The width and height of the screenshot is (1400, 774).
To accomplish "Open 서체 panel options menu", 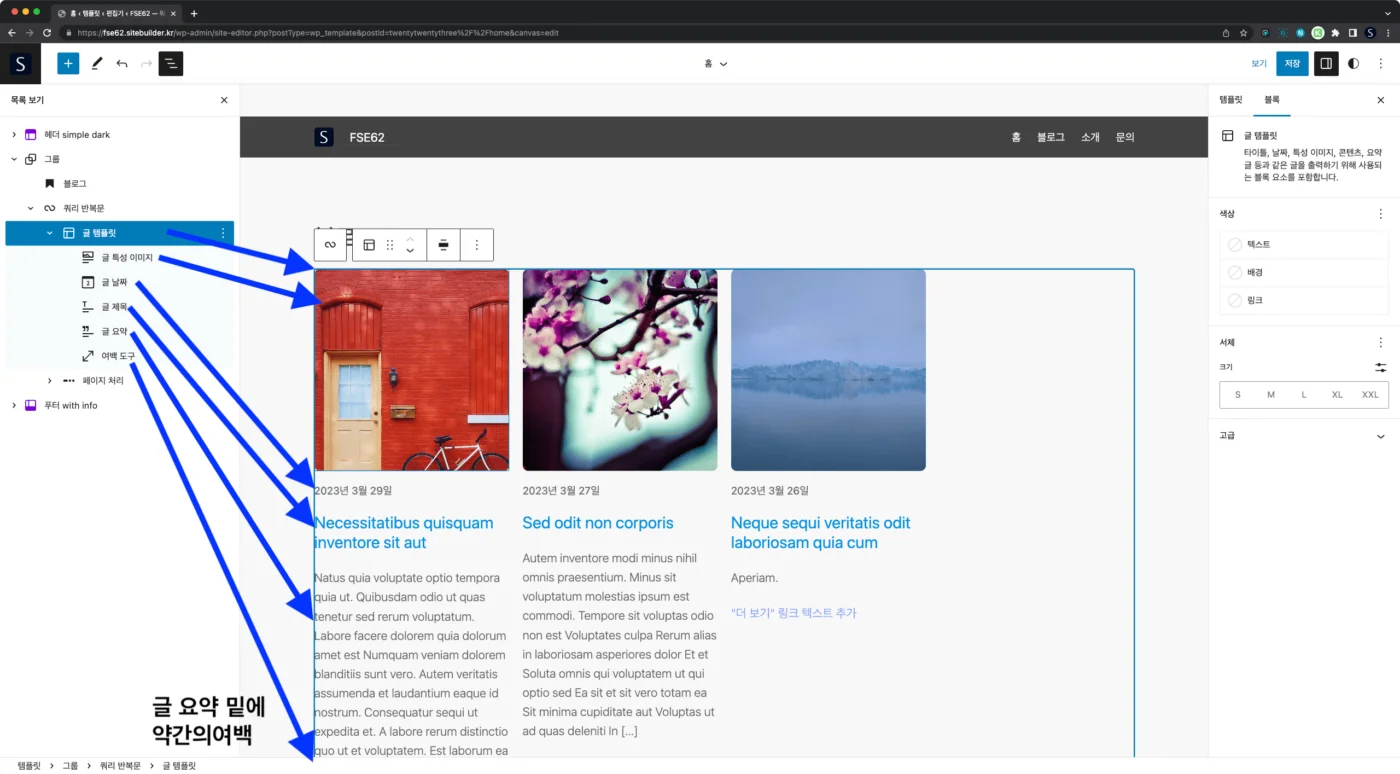I will point(1381,342).
